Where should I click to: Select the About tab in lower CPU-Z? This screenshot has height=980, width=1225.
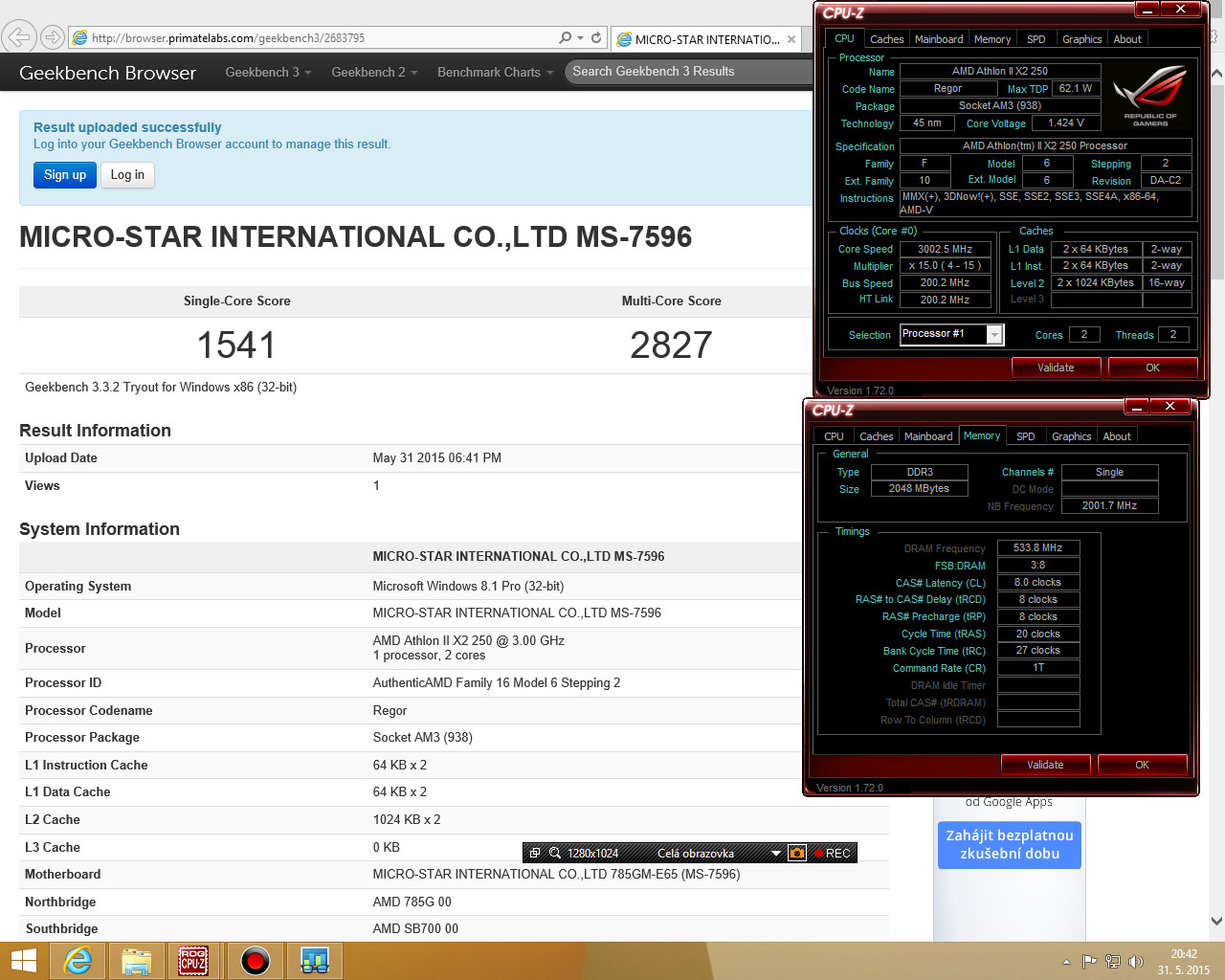tap(1117, 436)
